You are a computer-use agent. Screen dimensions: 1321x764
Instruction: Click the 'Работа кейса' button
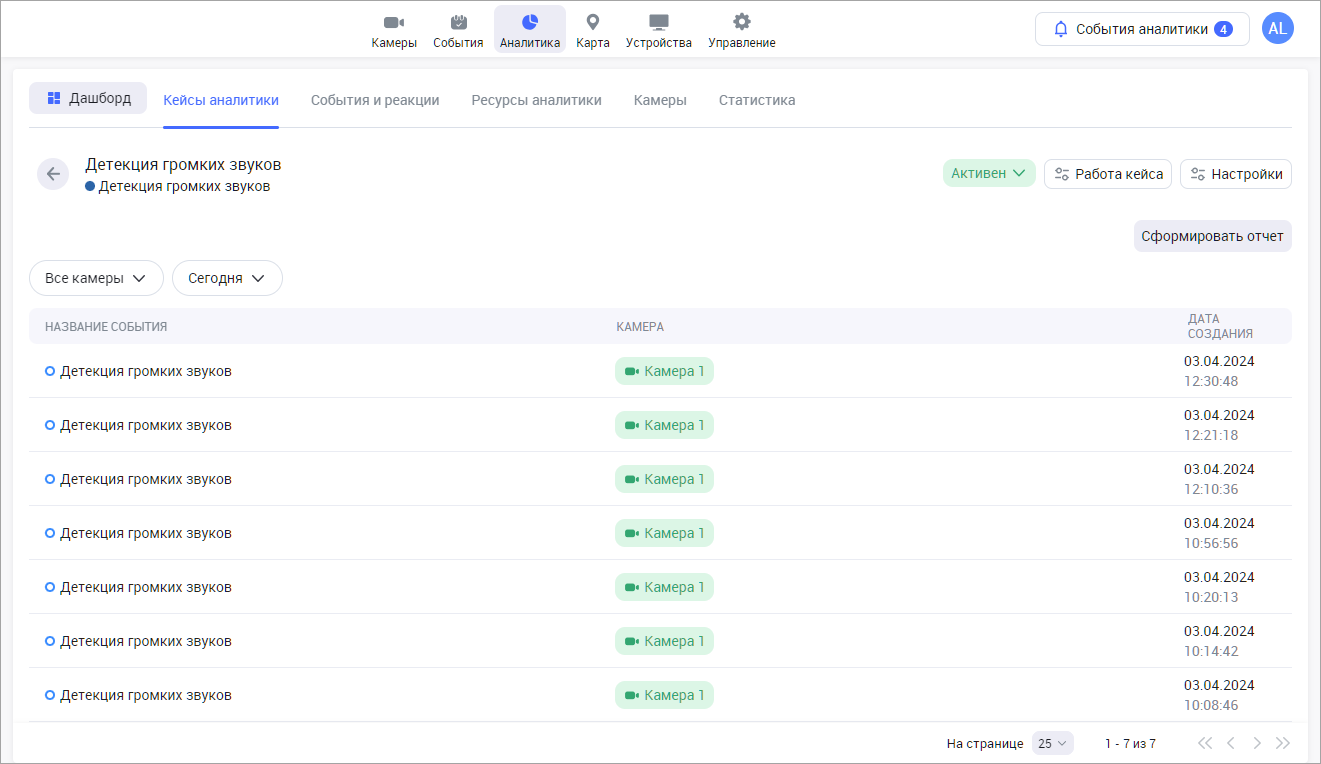click(1108, 174)
